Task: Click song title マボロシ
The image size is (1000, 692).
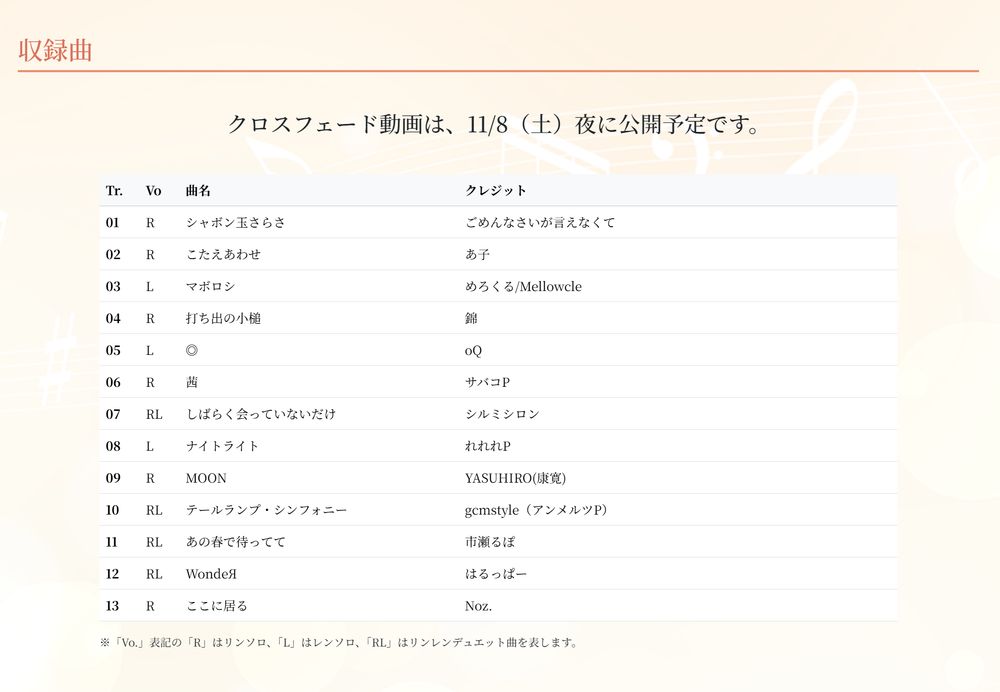Action: [x=210, y=286]
